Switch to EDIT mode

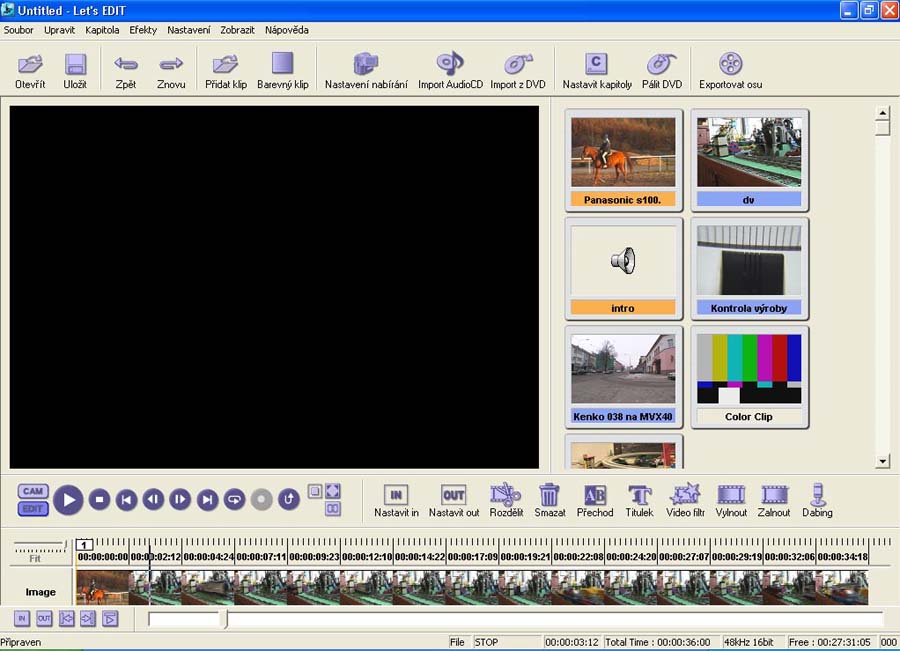(x=33, y=508)
